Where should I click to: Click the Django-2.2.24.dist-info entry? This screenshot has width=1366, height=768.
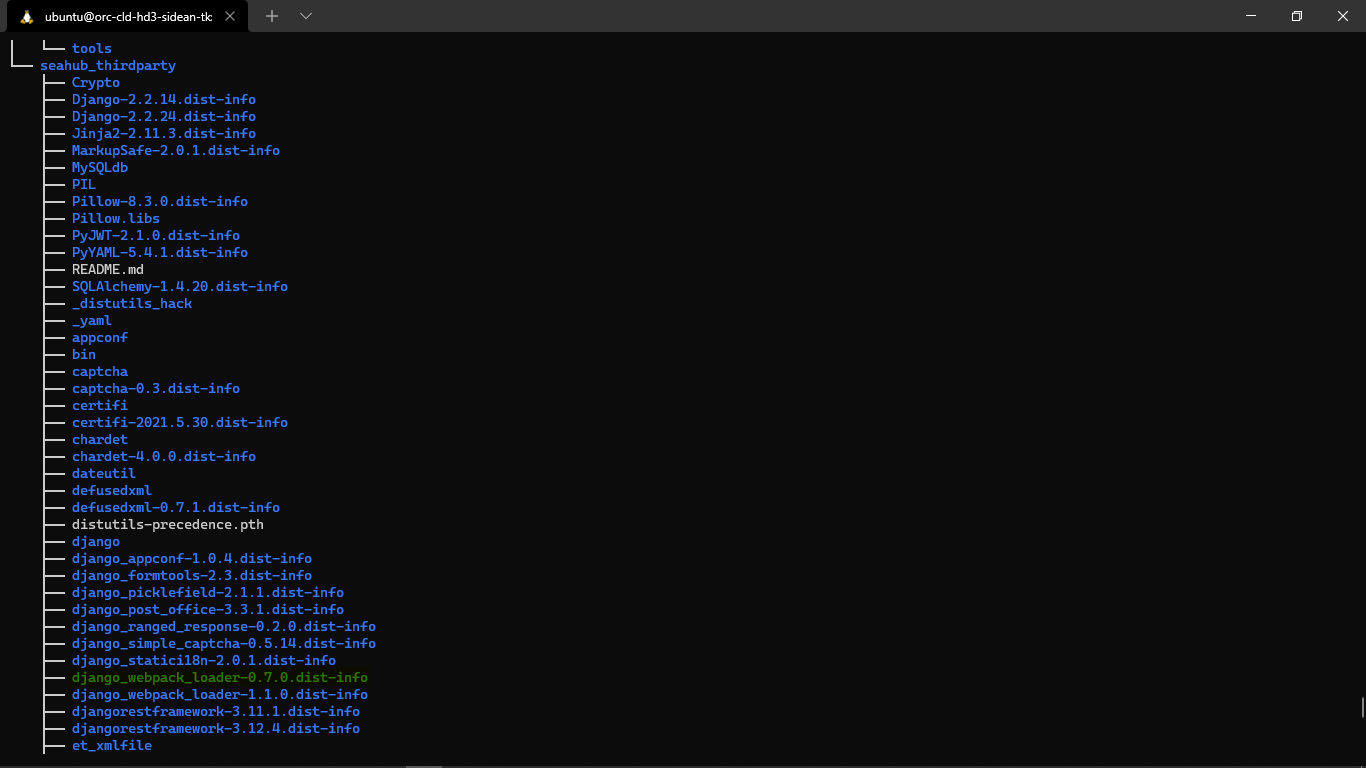pyautogui.click(x=164, y=117)
